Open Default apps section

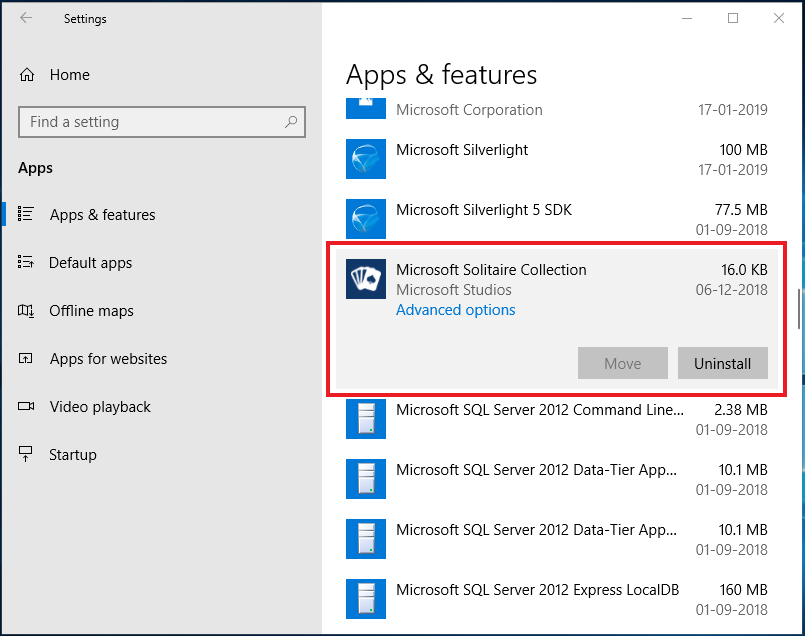(x=90, y=263)
